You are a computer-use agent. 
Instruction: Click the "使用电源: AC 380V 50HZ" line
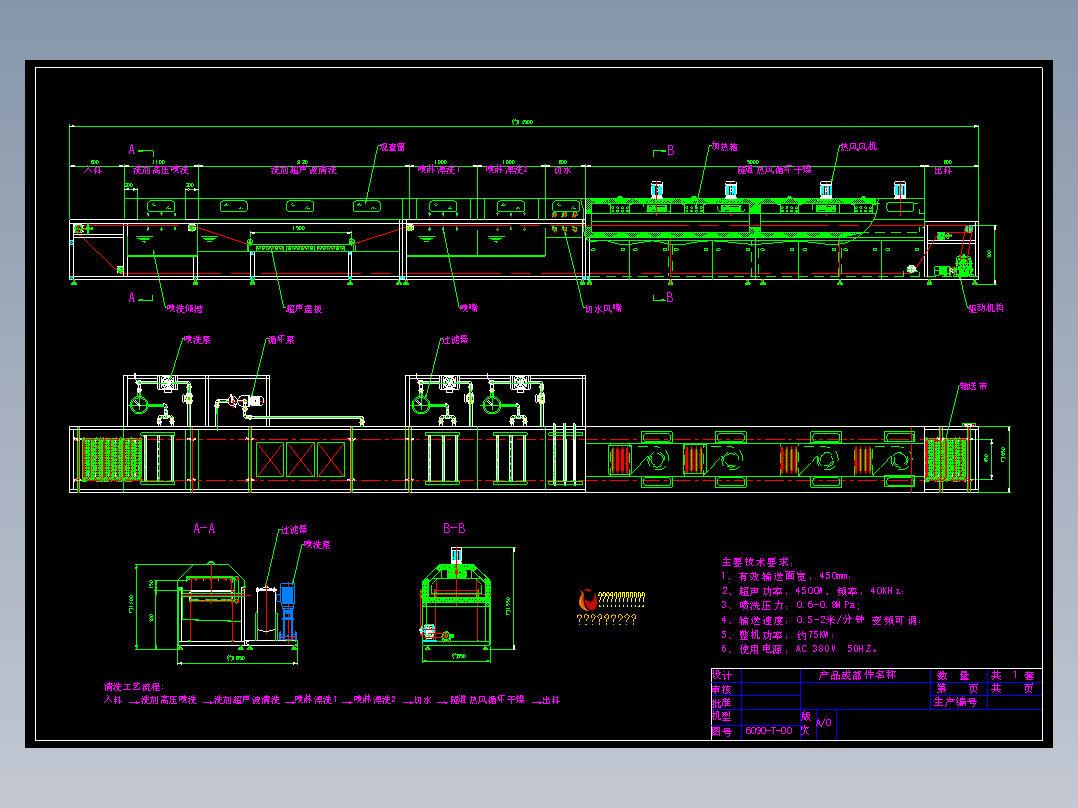[x=800, y=648]
